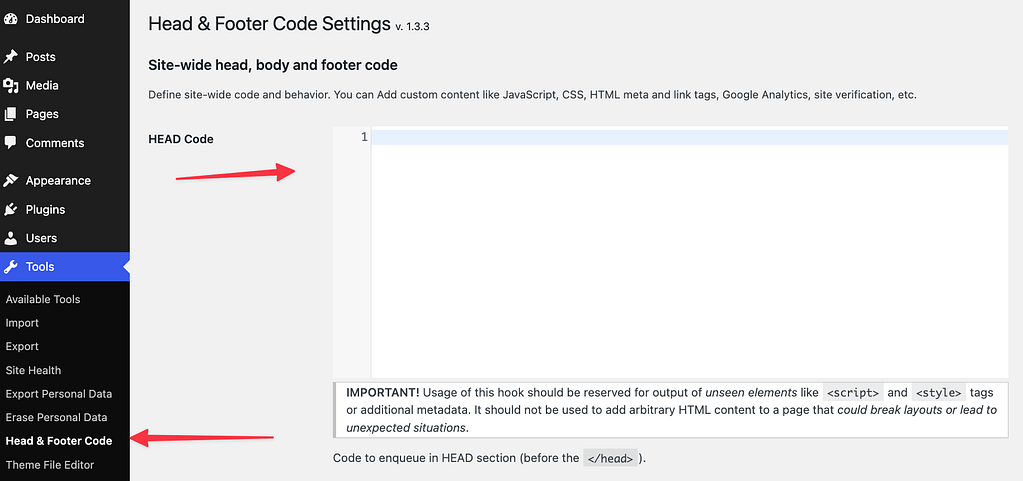Select Export Personal Data
1023x481 pixels.
pos(59,394)
